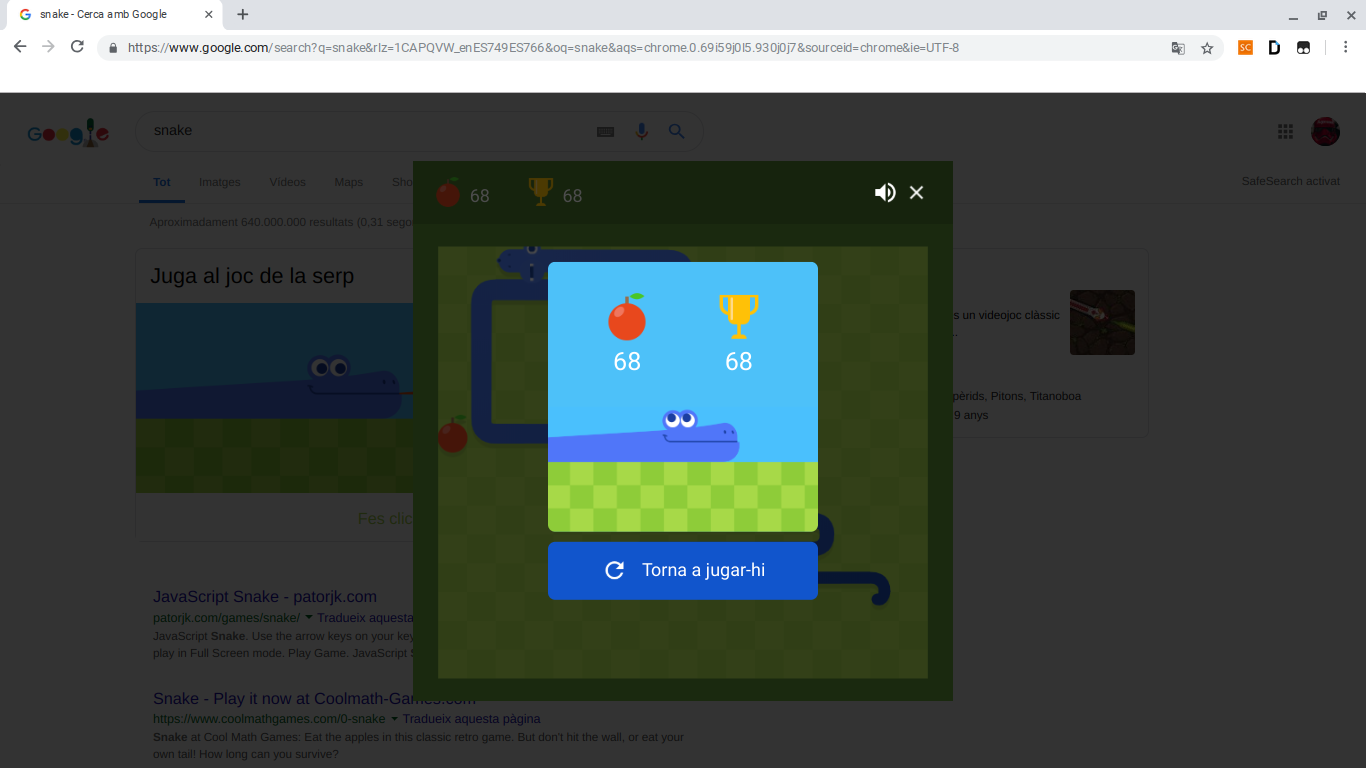Open the black mask extension icon
The height and width of the screenshot is (768, 1366).
1303,47
